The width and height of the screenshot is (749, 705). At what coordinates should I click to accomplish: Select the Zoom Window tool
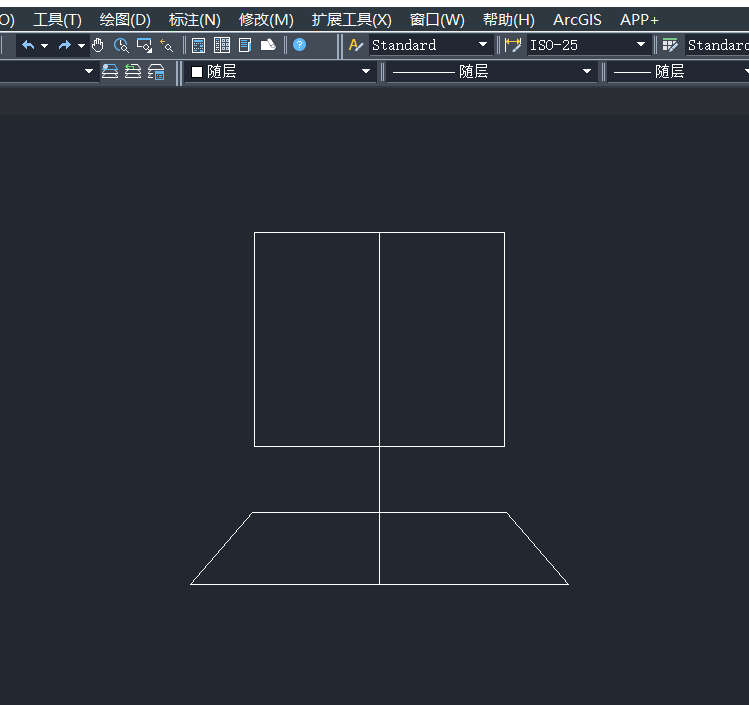coord(144,45)
